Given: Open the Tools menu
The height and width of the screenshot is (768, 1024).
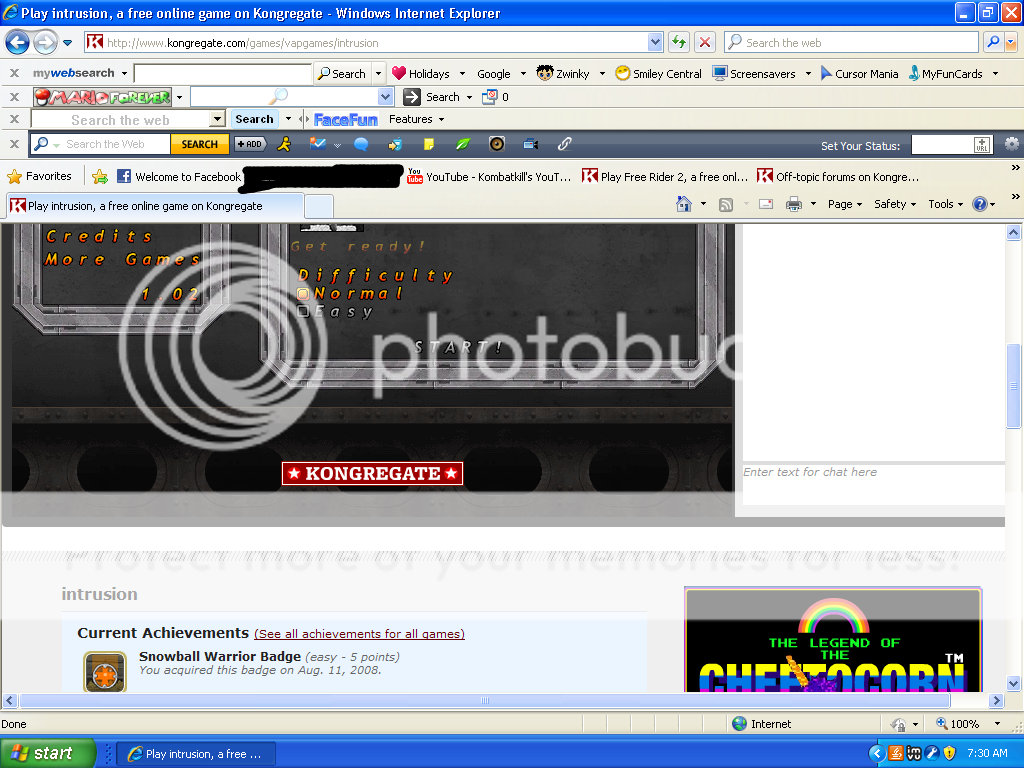Looking at the screenshot, I should coord(946,204).
